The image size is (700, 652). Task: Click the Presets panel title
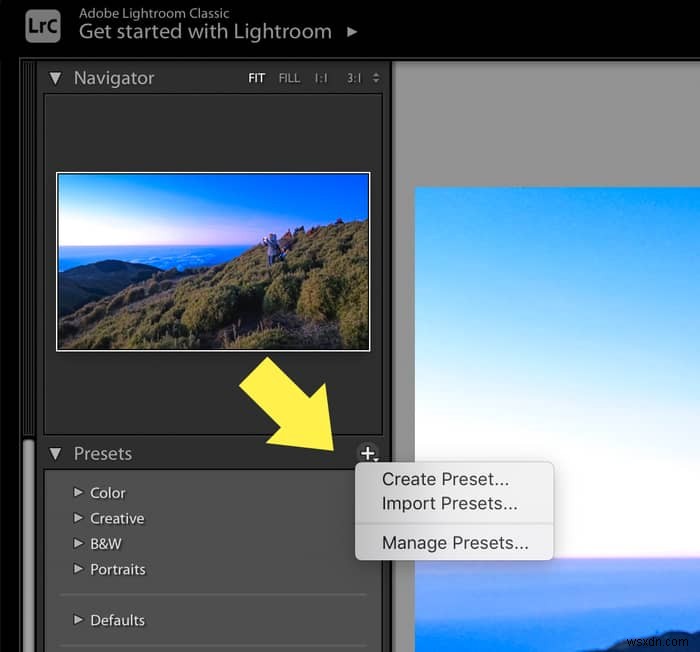(x=103, y=454)
